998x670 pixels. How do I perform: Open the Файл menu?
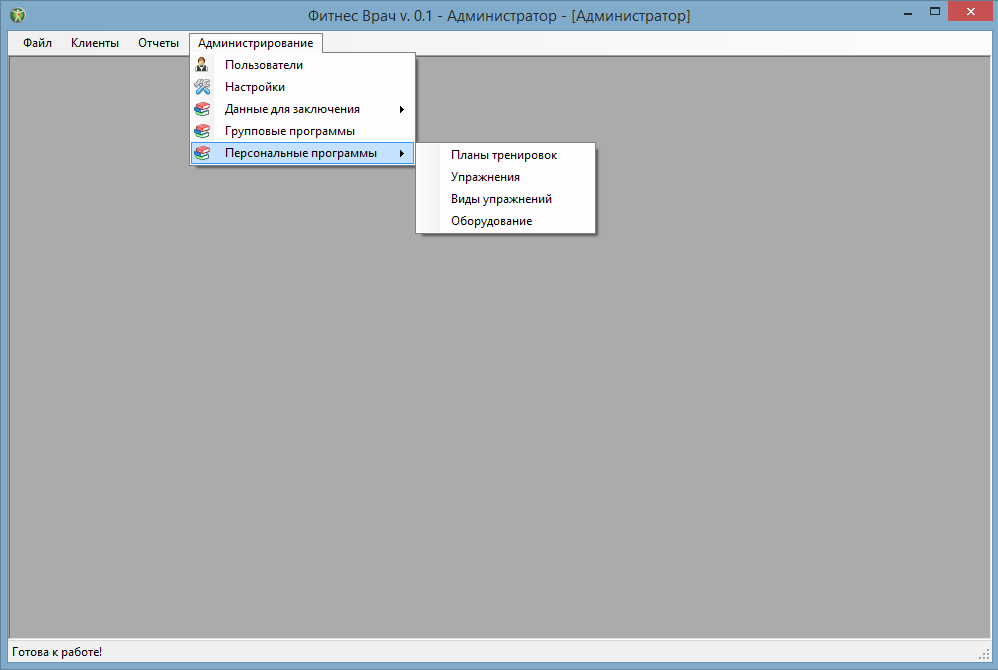pos(38,43)
